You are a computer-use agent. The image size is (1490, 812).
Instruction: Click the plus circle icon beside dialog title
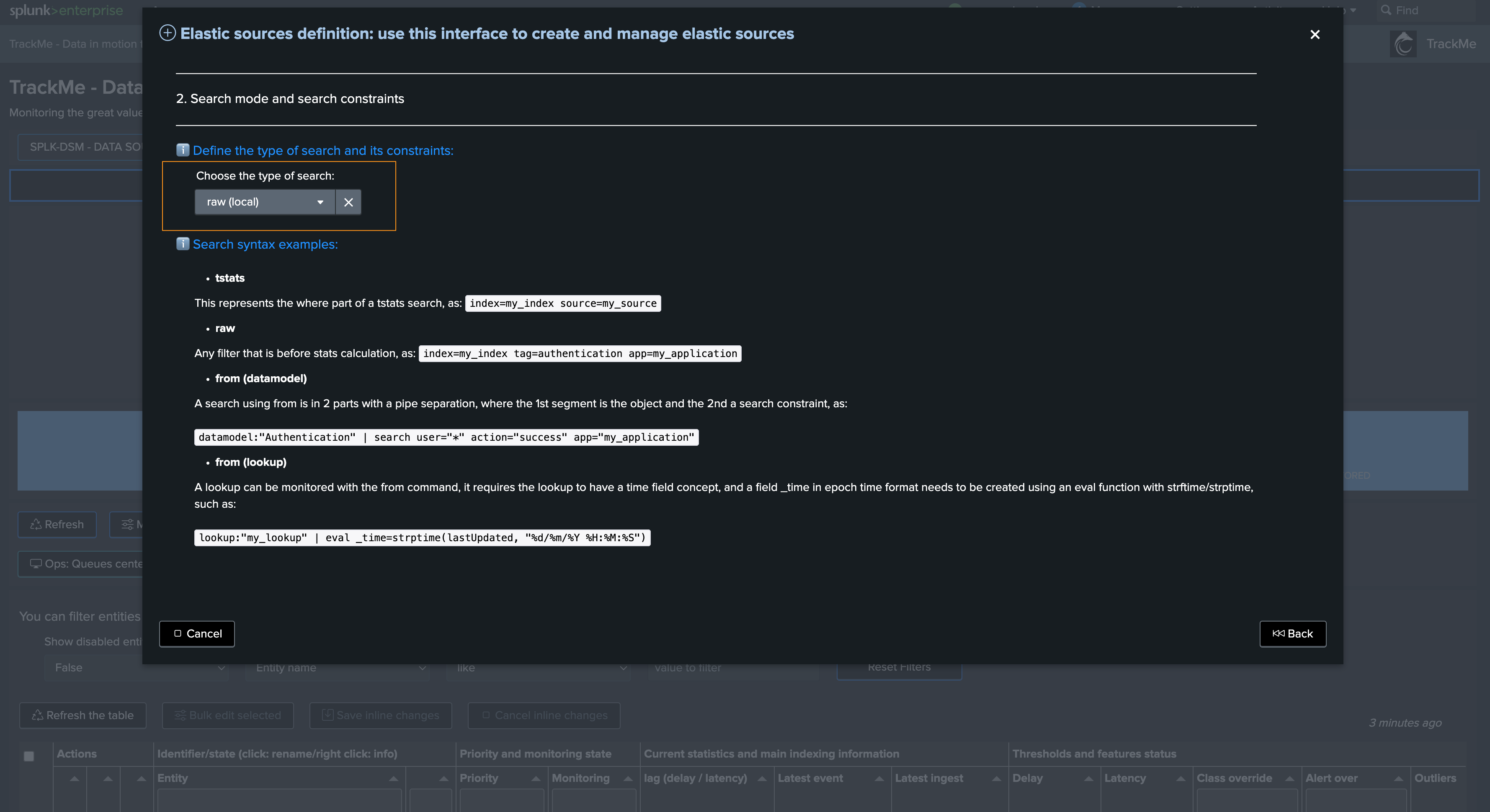tap(168, 33)
